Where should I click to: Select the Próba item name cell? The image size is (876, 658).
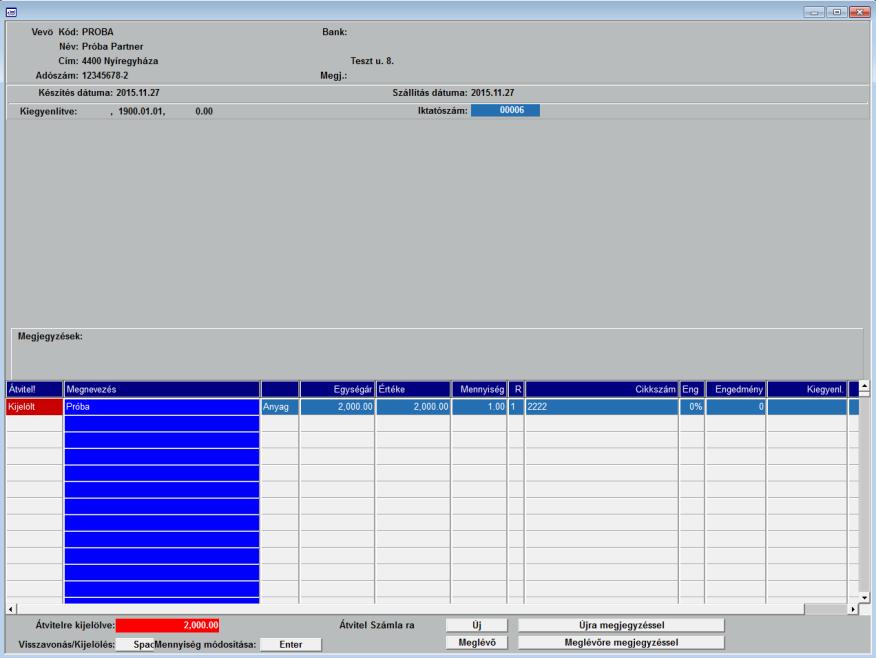click(161, 407)
